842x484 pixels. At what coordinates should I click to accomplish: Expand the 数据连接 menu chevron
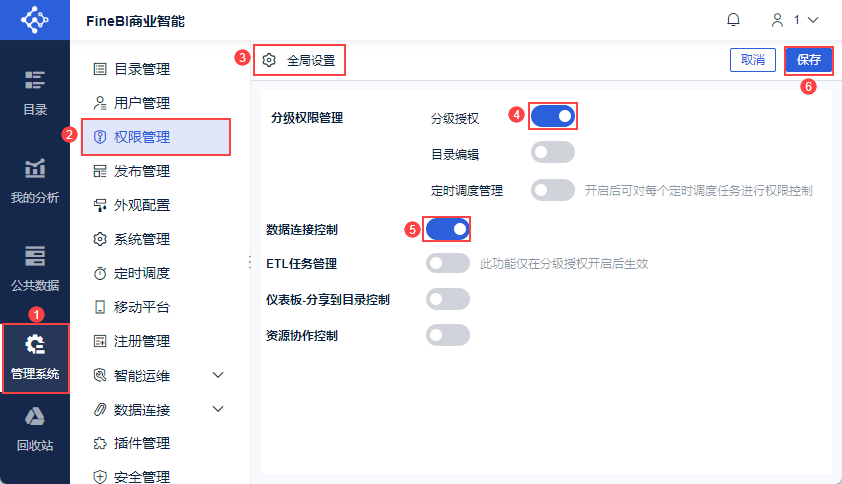[x=219, y=409]
